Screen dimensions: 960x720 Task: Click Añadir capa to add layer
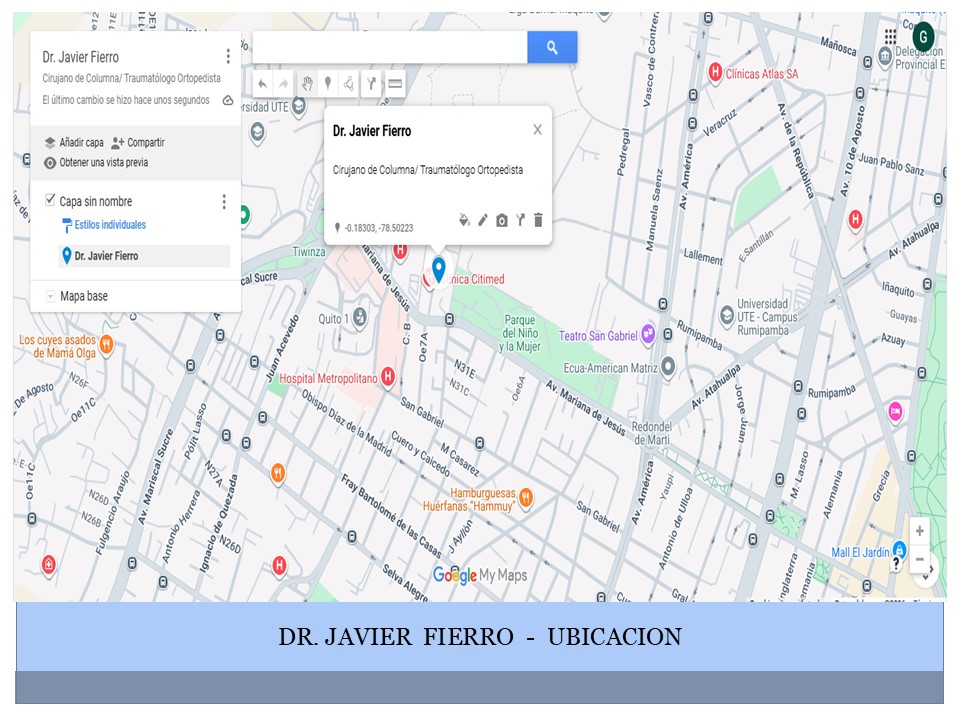[74, 143]
